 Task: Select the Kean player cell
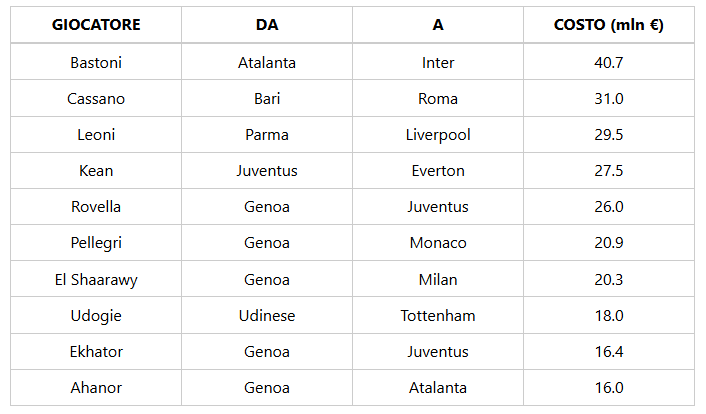click(x=96, y=171)
